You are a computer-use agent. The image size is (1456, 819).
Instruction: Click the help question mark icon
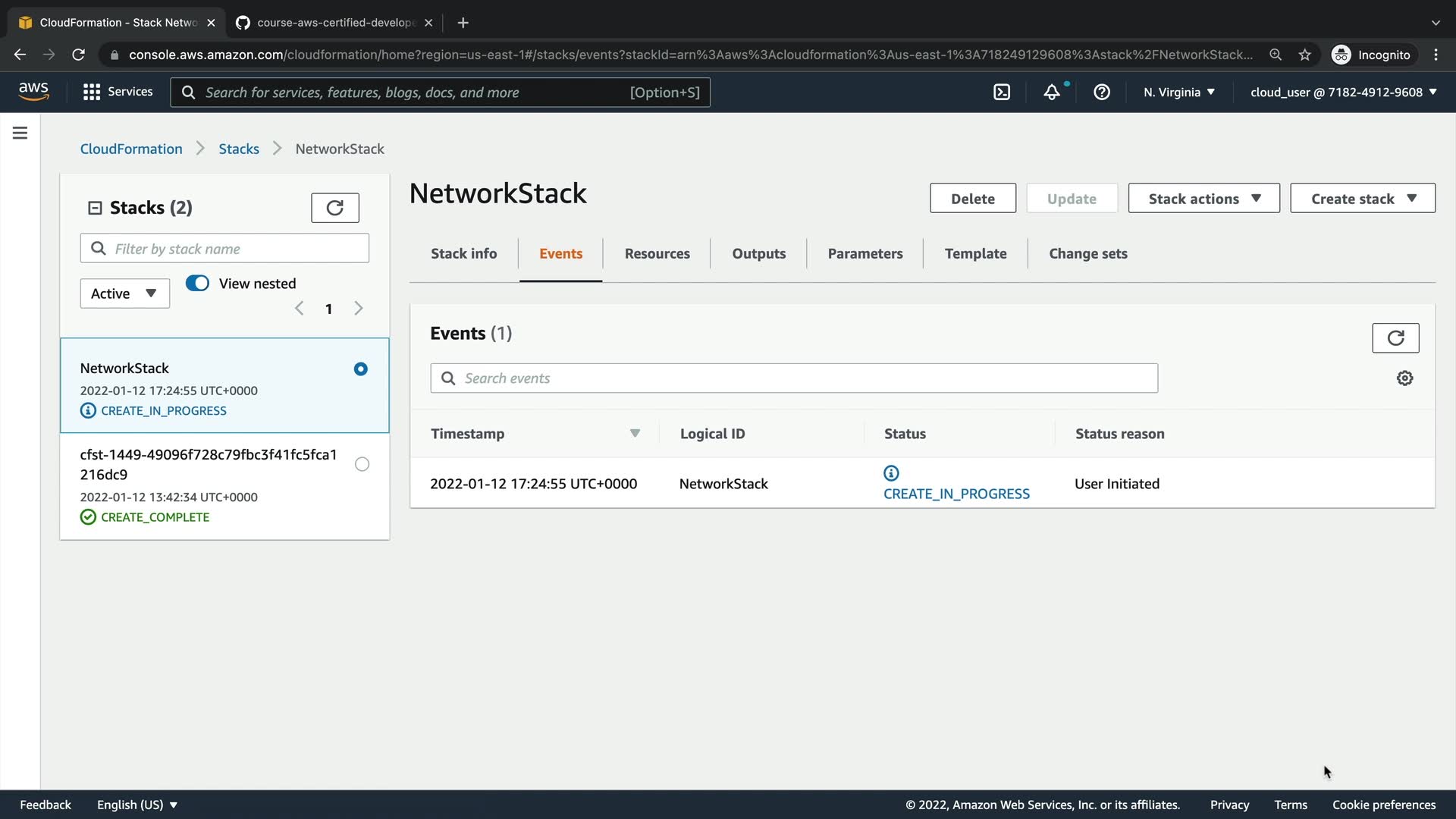[1102, 92]
